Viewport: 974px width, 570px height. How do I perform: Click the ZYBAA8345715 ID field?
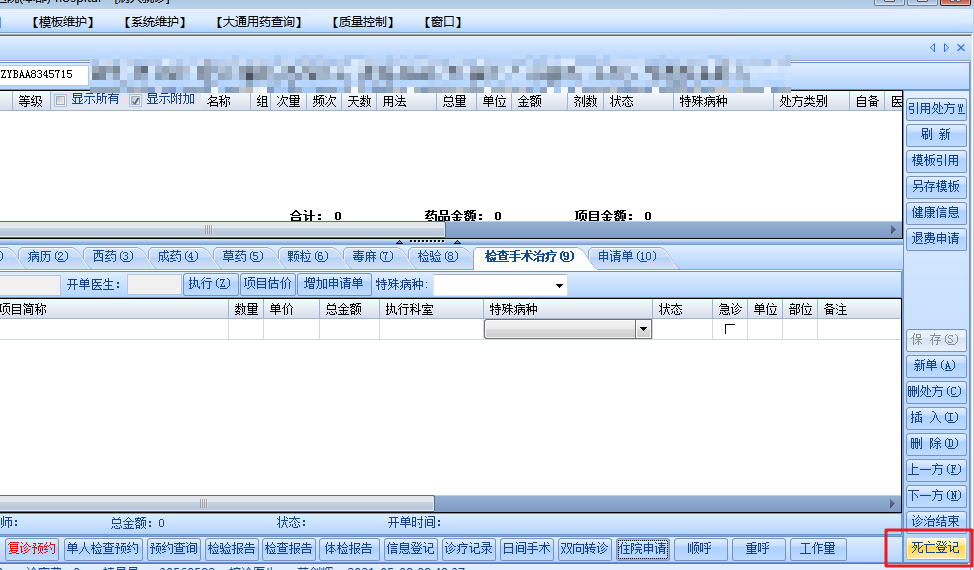(x=43, y=75)
